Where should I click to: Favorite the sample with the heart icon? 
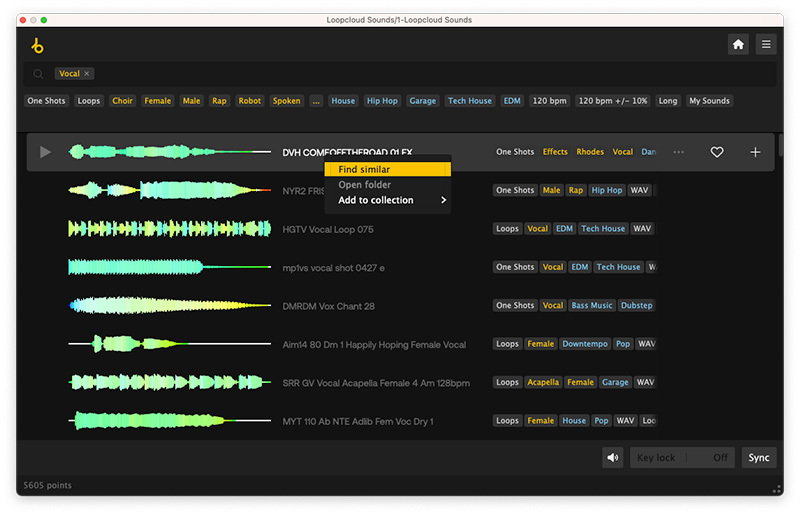click(717, 152)
